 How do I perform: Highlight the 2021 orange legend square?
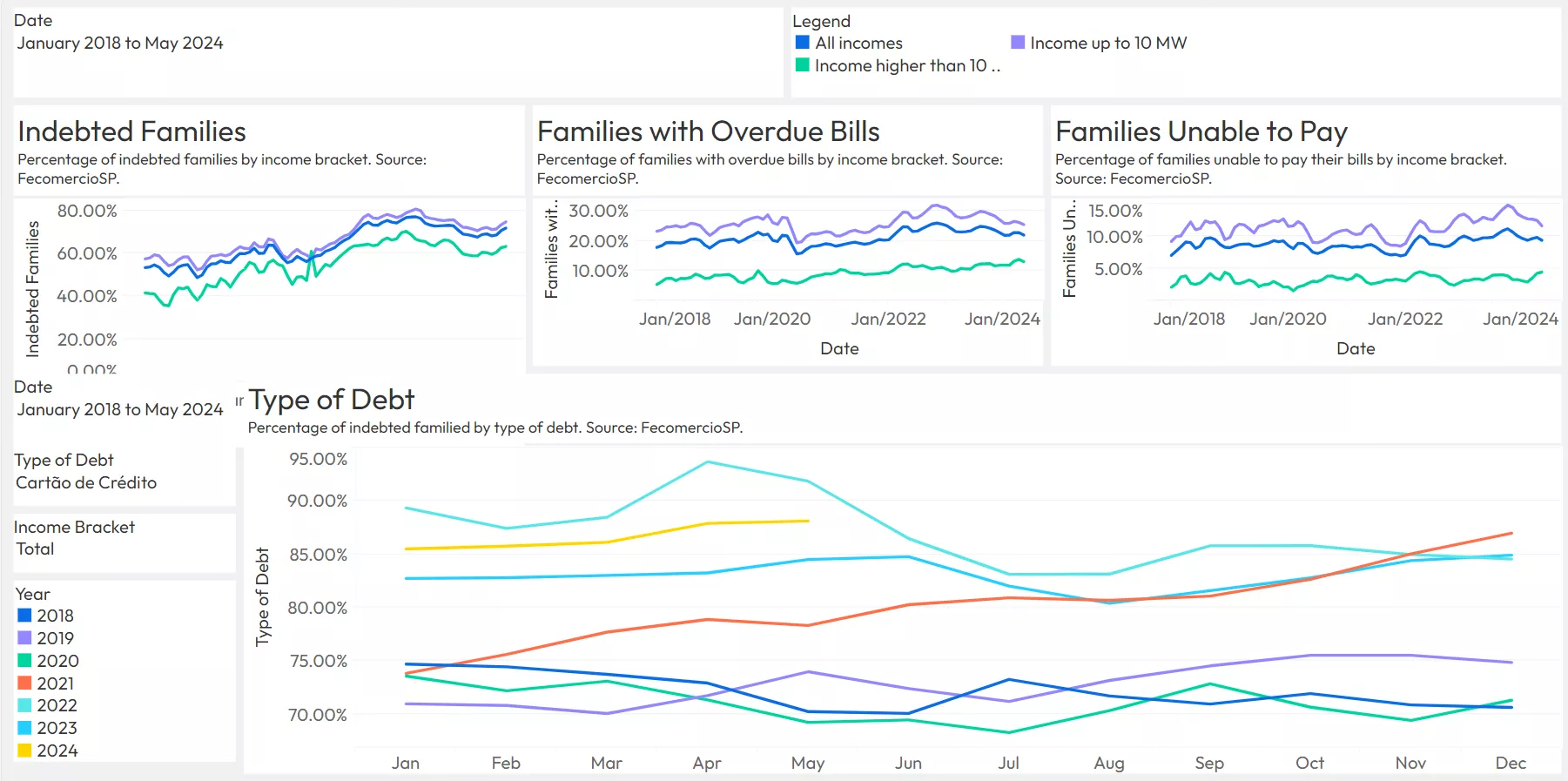click(x=24, y=683)
